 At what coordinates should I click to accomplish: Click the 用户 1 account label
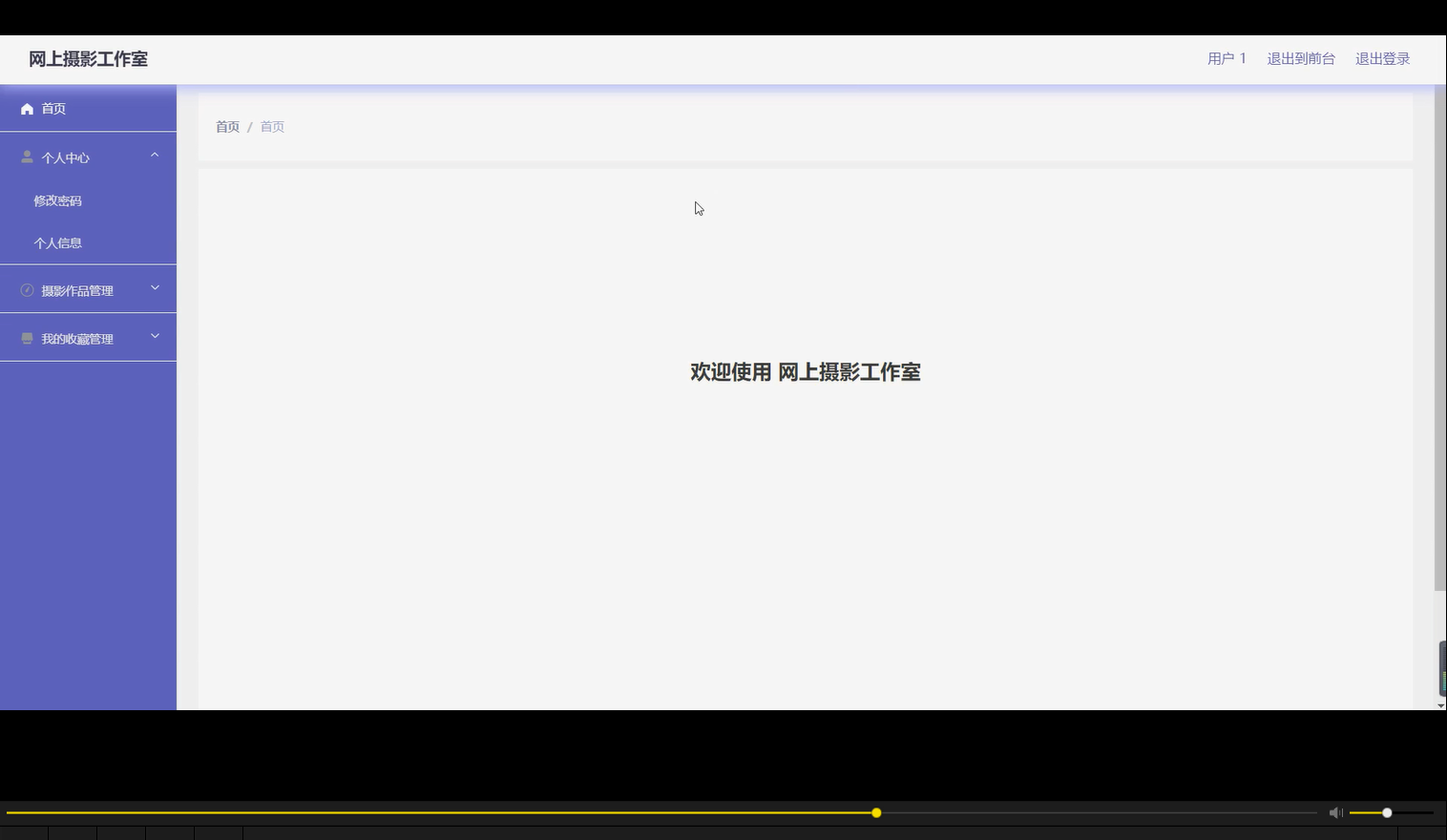(1226, 58)
